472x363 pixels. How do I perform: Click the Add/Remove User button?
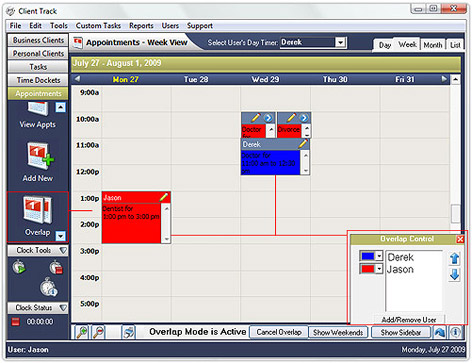pos(409,319)
